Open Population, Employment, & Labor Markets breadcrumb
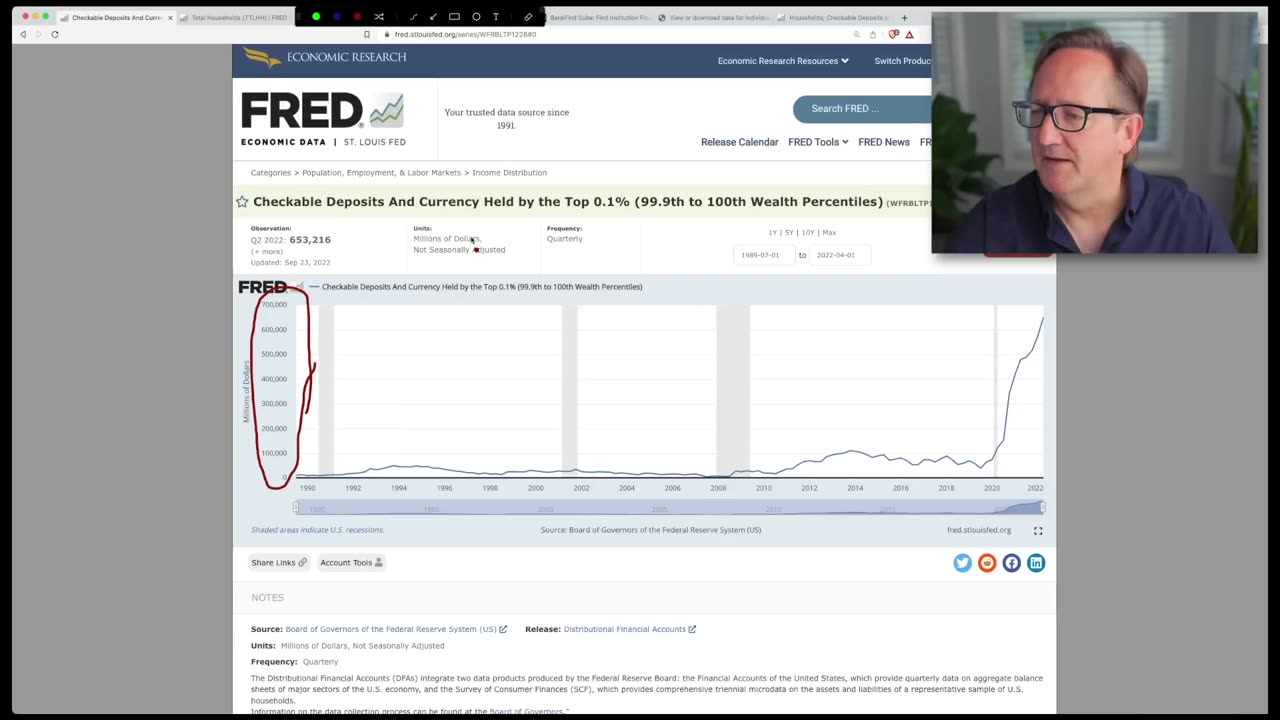The width and height of the screenshot is (1280, 720). [382, 173]
